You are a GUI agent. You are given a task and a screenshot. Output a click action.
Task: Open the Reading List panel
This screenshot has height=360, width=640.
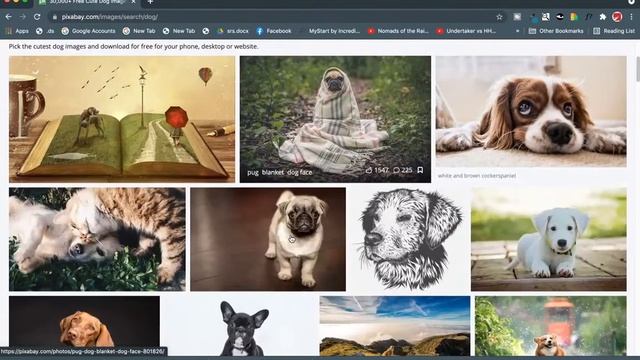[x=614, y=31]
